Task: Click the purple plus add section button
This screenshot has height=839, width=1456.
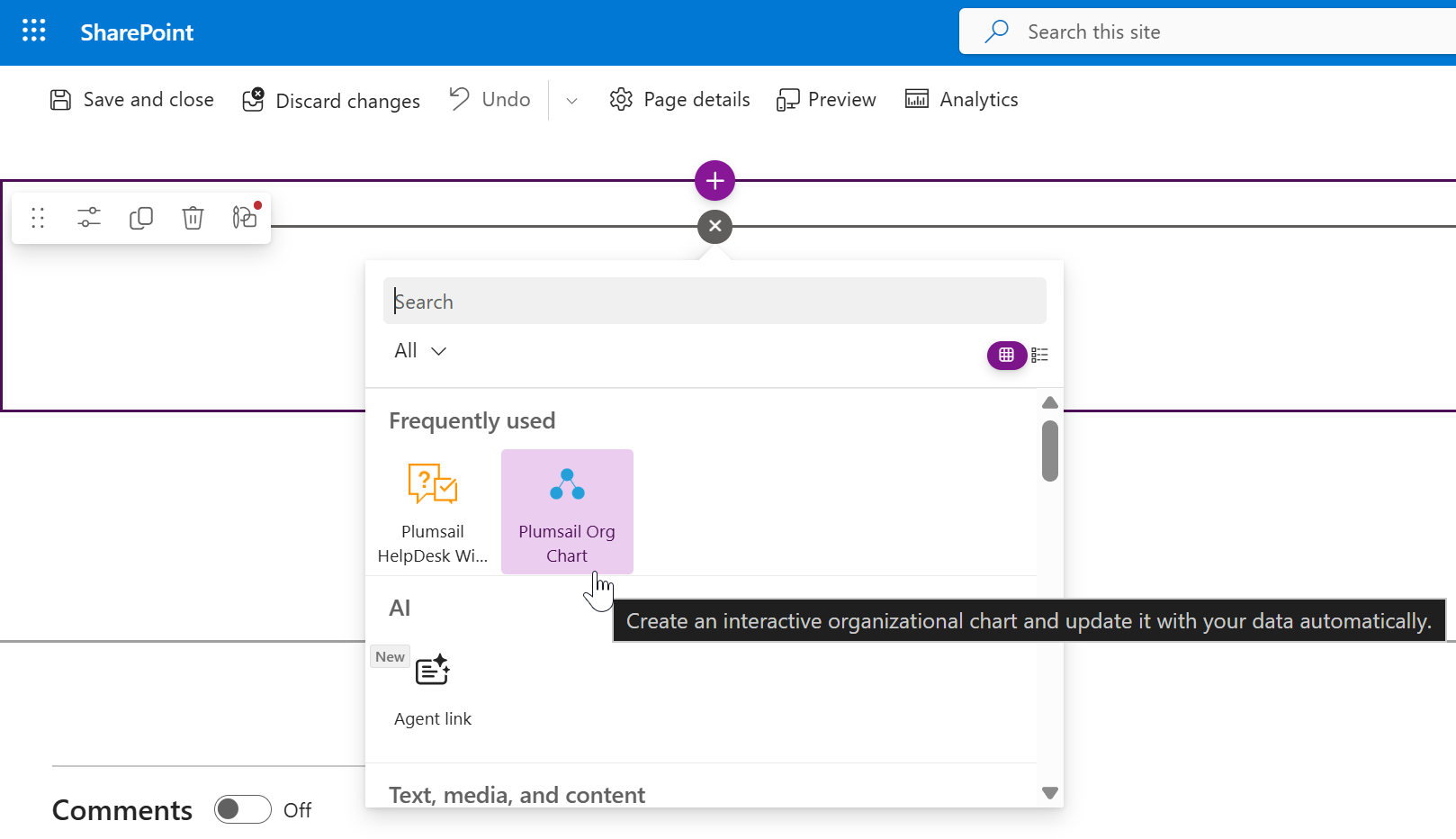Action: [715, 181]
